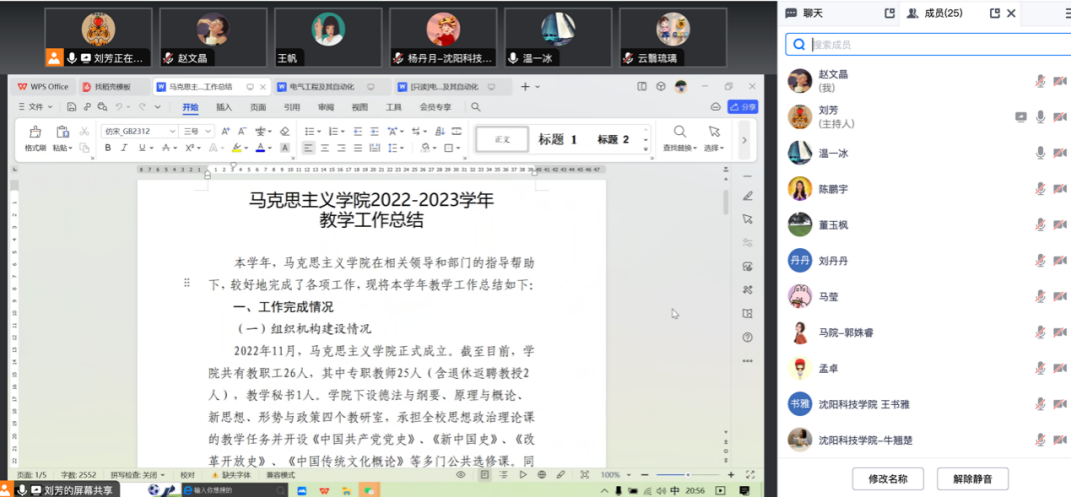Click the bulleted list icon
Image resolution: width=1071 pixels, height=497 pixels.
[309, 131]
